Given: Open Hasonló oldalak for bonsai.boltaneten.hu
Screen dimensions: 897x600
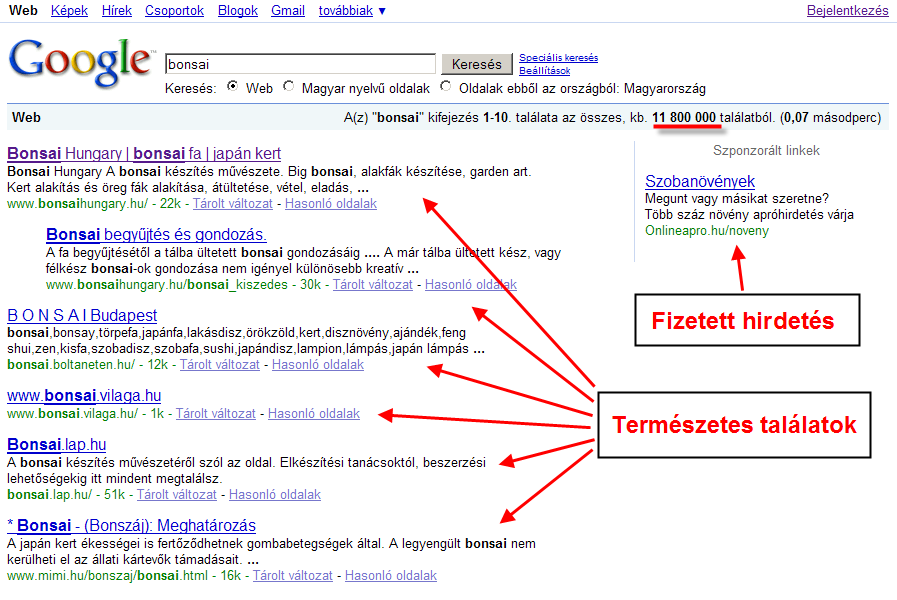Looking at the screenshot, I should coord(317,364).
